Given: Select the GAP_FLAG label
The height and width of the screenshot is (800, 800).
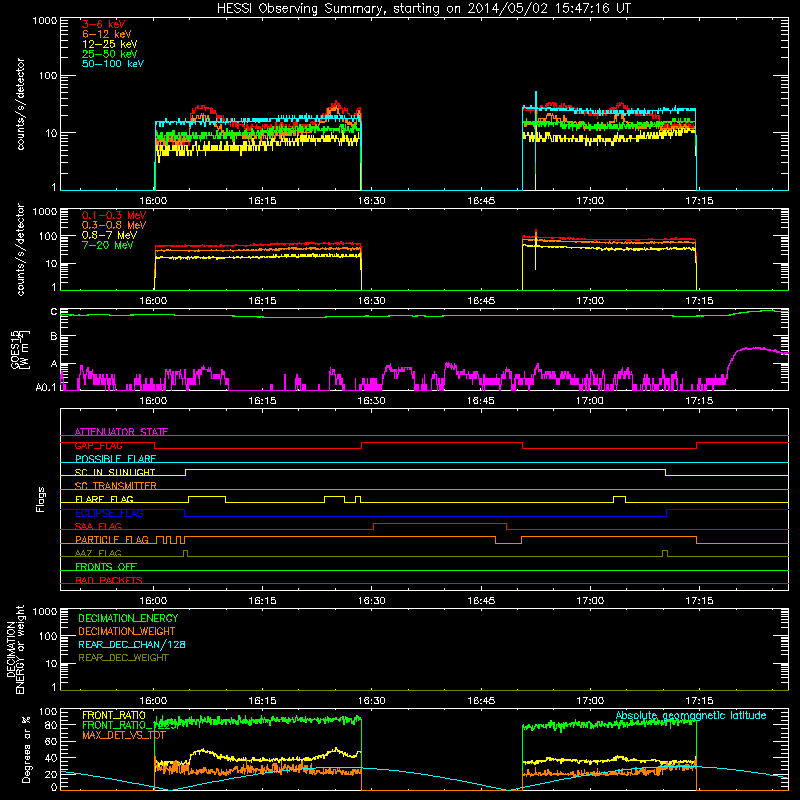Looking at the screenshot, I should tap(99, 445).
